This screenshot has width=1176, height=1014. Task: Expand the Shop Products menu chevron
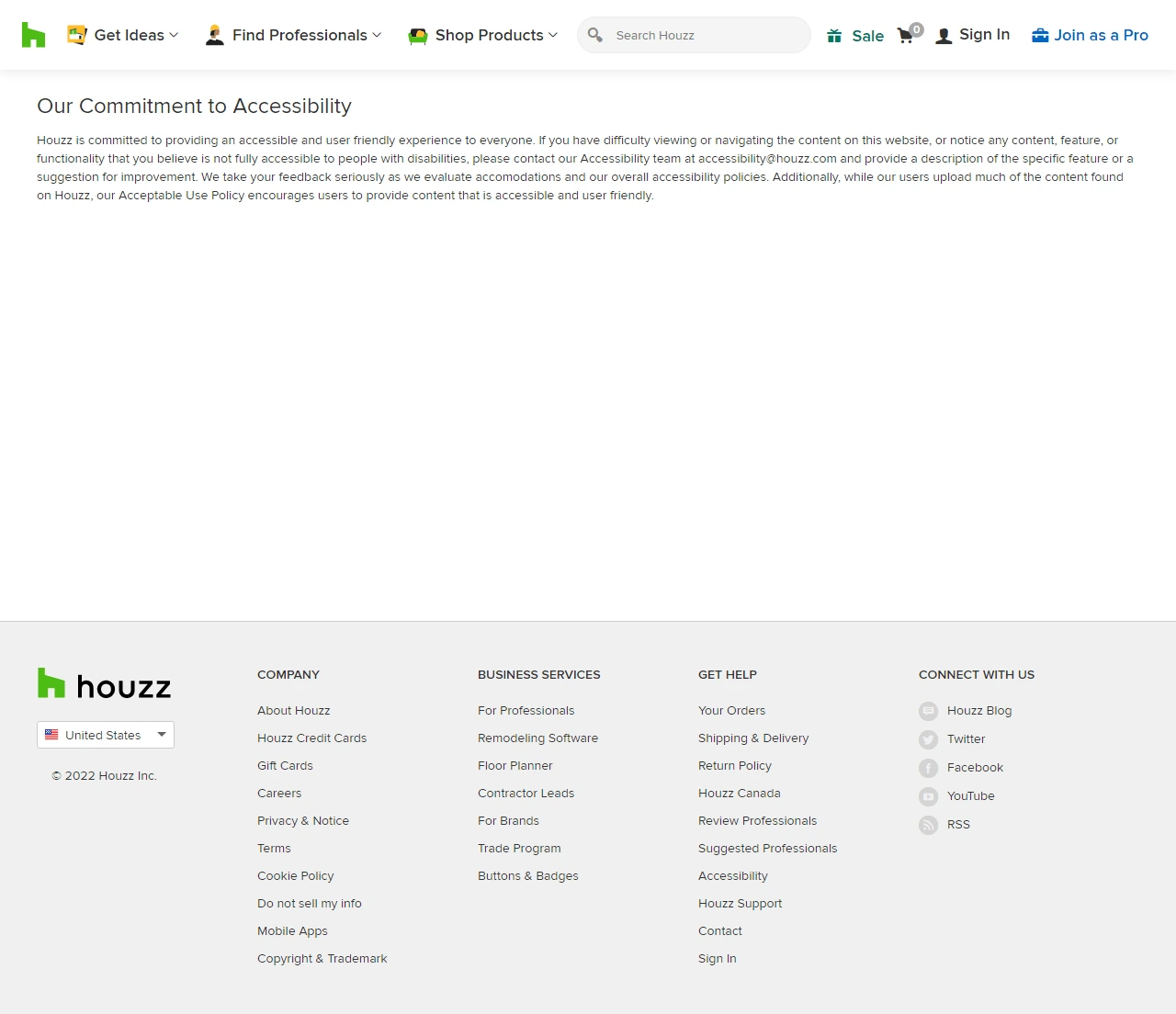(x=553, y=35)
